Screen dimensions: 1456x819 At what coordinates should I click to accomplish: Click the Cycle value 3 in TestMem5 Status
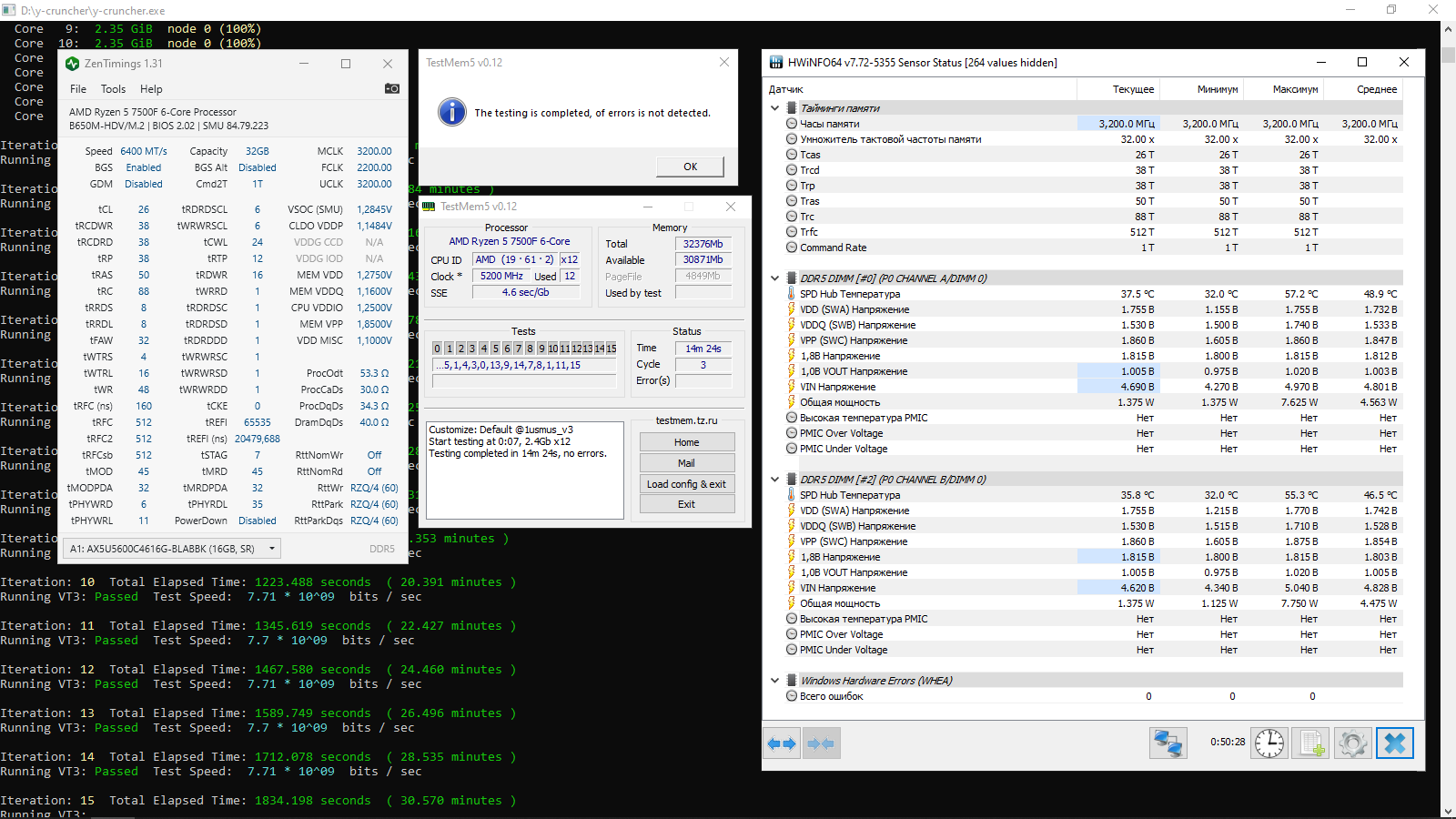[703, 364]
